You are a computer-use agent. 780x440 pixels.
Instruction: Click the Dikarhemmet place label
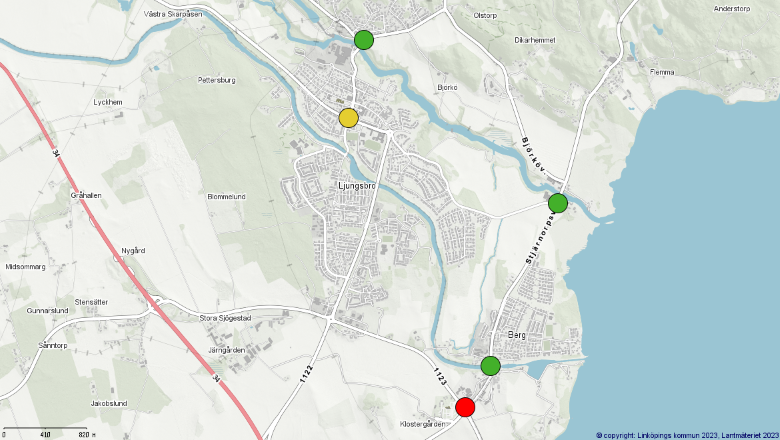[534, 40]
